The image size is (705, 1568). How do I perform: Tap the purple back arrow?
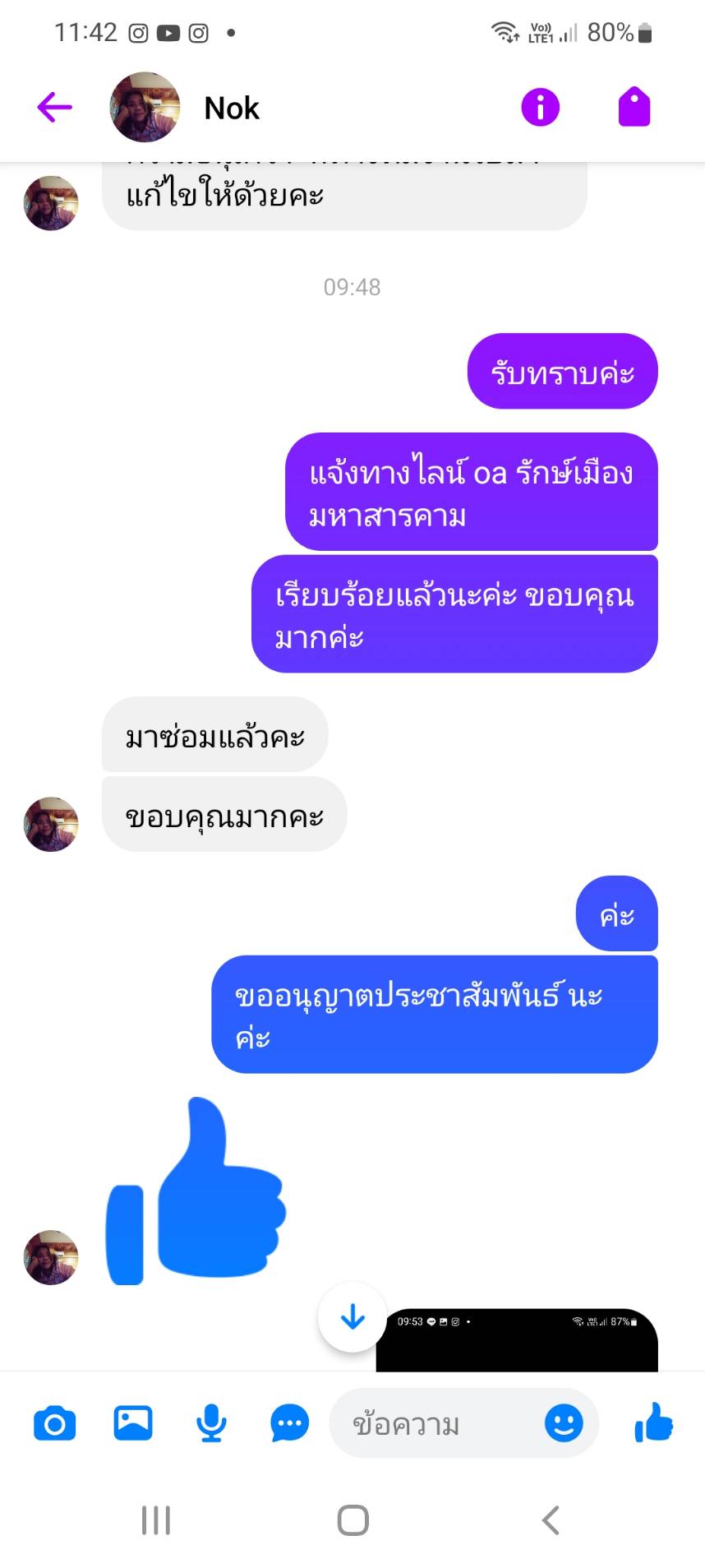click(55, 107)
